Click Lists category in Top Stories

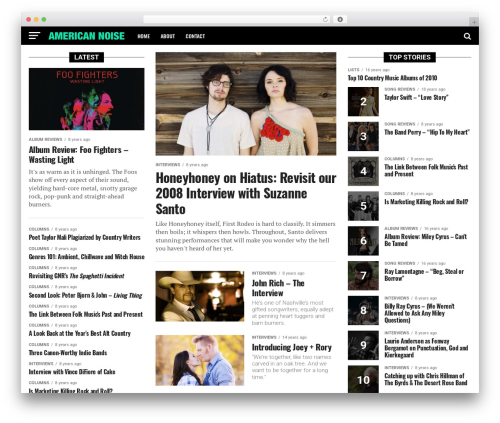point(354,70)
